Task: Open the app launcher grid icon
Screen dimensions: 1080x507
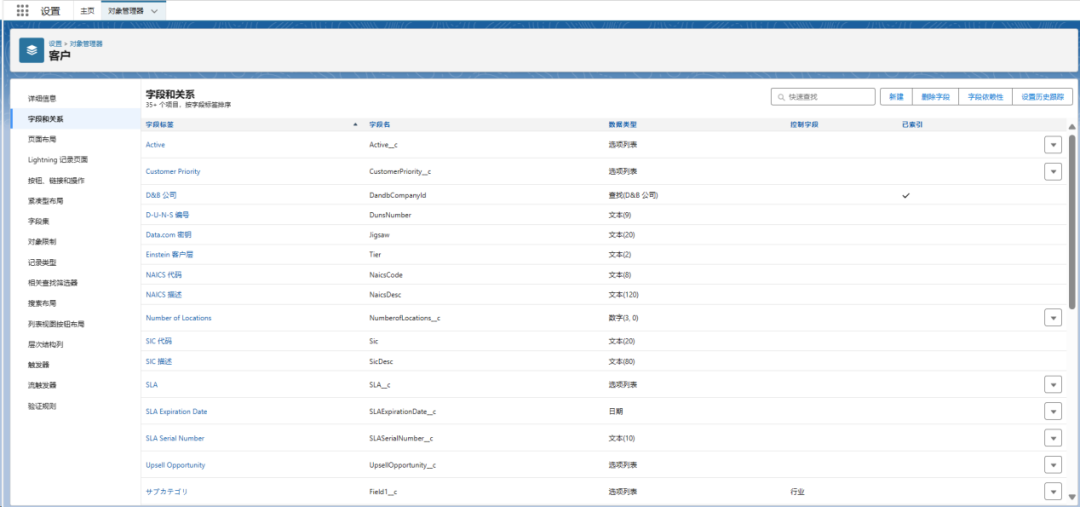Action: (x=23, y=11)
